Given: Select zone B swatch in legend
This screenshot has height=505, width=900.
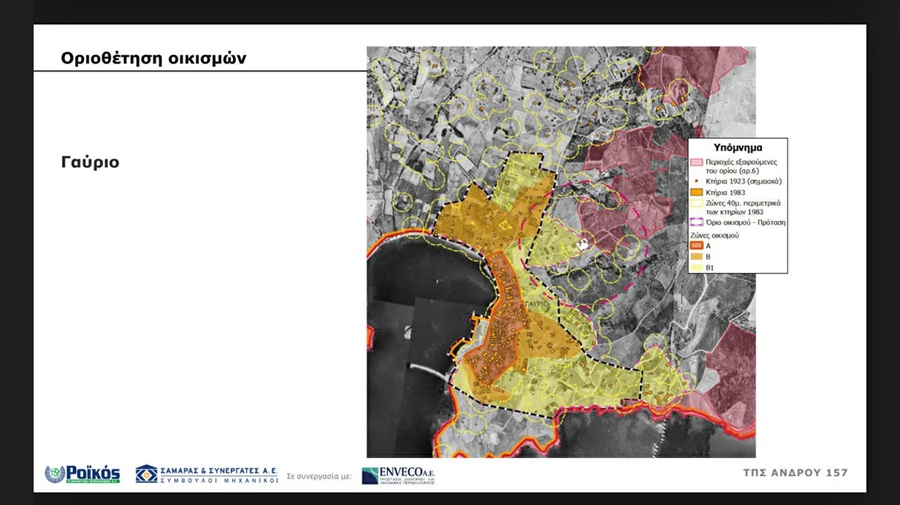Looking at the screenshot, I should click(x=696, y=256).
